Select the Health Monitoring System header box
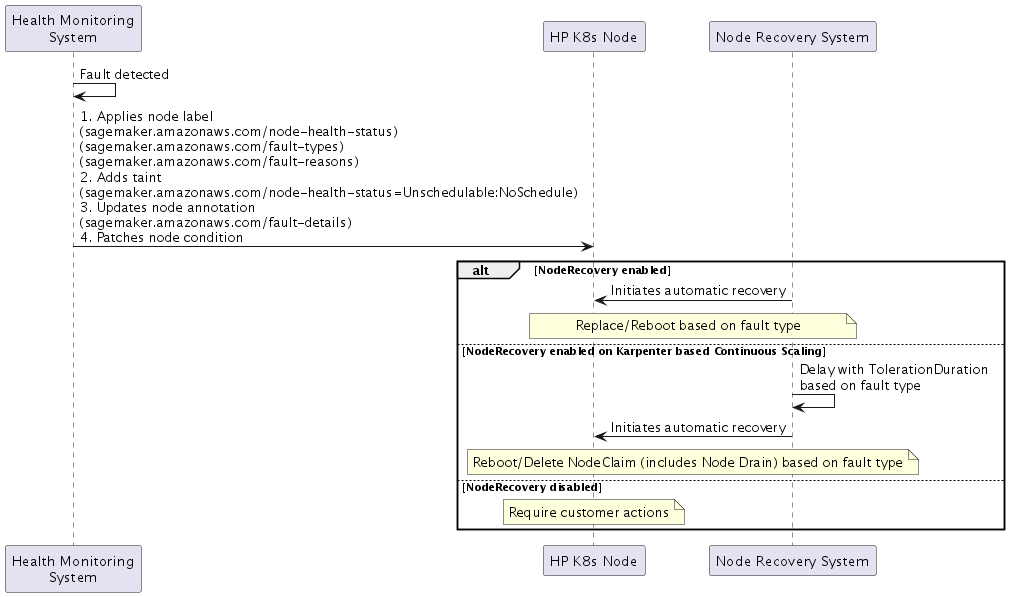The height and width of the screenshot is (597, 1010). pyautogui.click(x=72, y=28)
